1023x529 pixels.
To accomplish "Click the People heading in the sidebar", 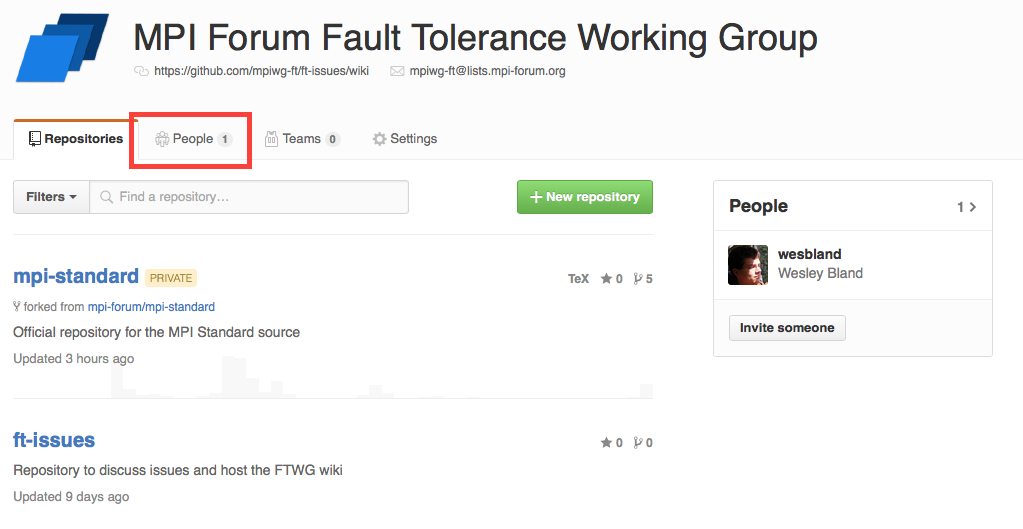I will [758, 206].
